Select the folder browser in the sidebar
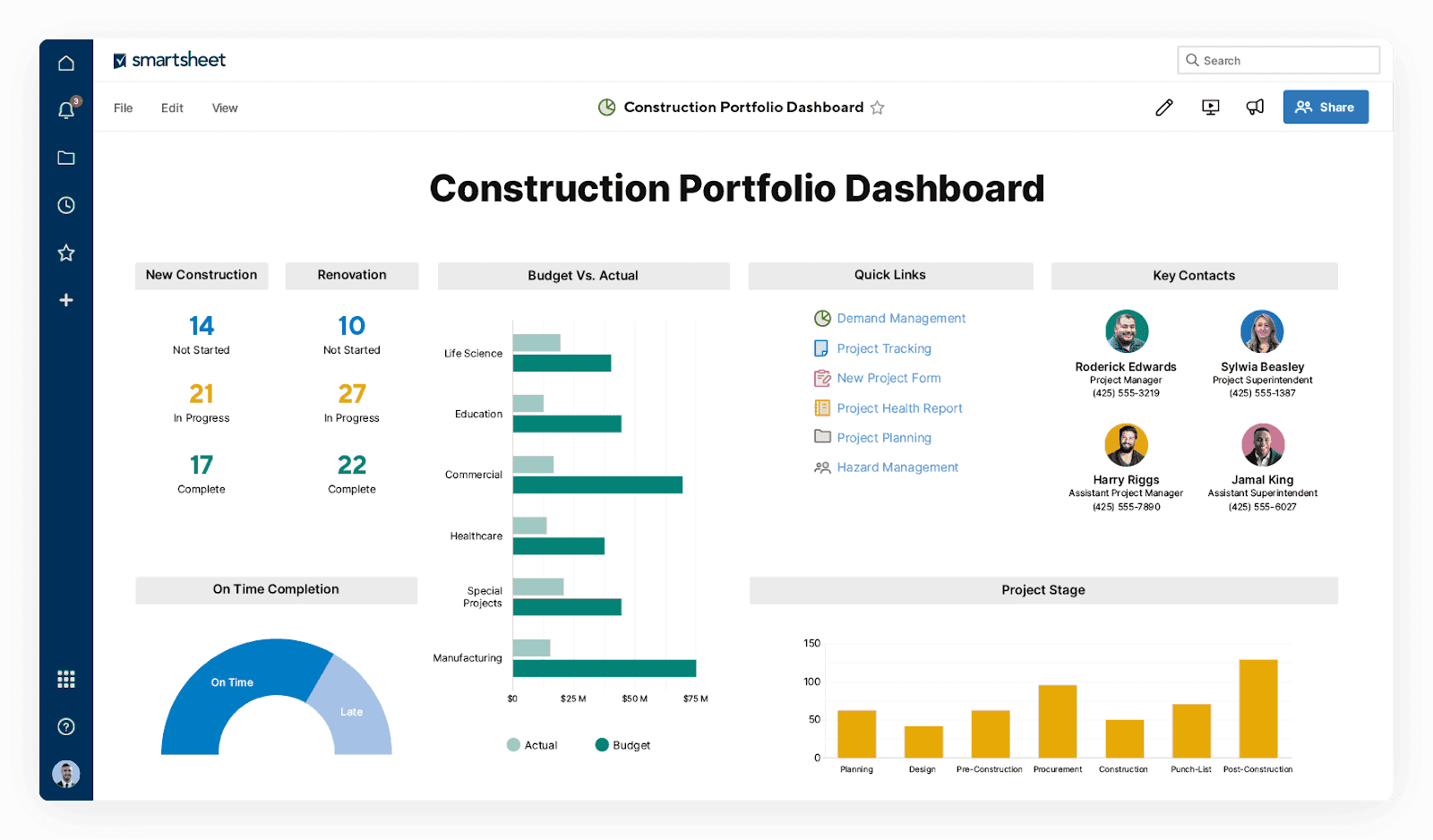This screenshot has height=840, width=1433. pos(65,158)
